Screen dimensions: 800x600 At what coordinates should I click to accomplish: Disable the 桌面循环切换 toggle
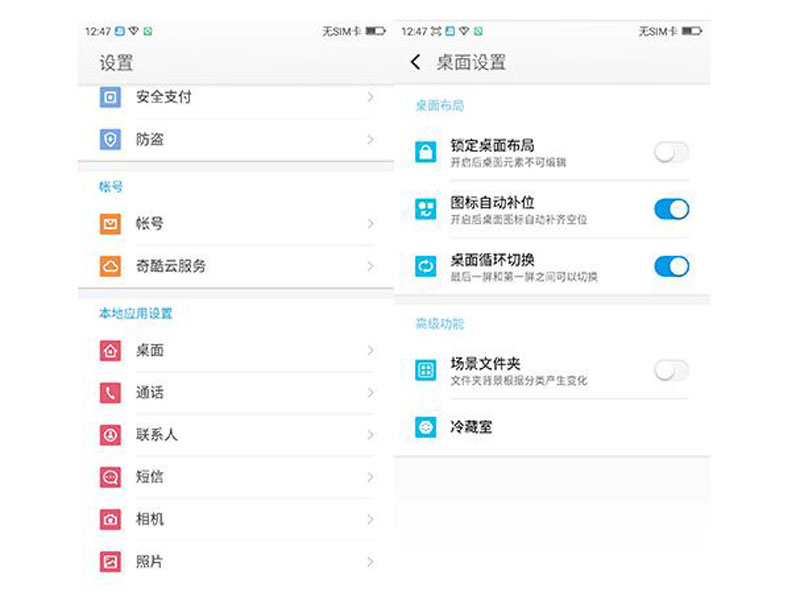[671, 266]
